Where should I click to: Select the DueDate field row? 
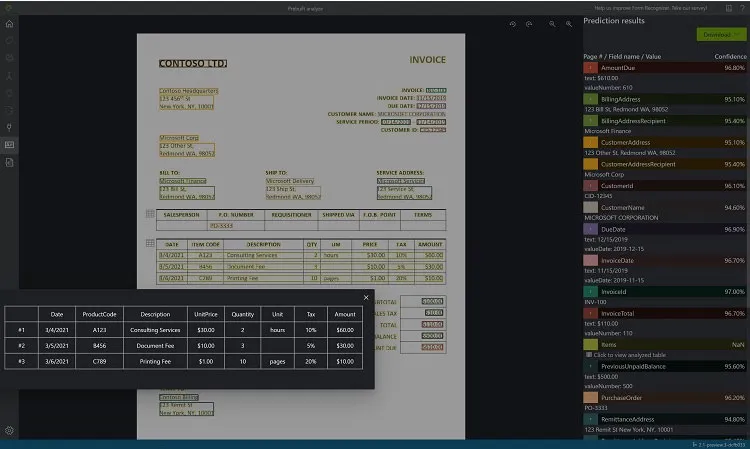tap(664, 229)
